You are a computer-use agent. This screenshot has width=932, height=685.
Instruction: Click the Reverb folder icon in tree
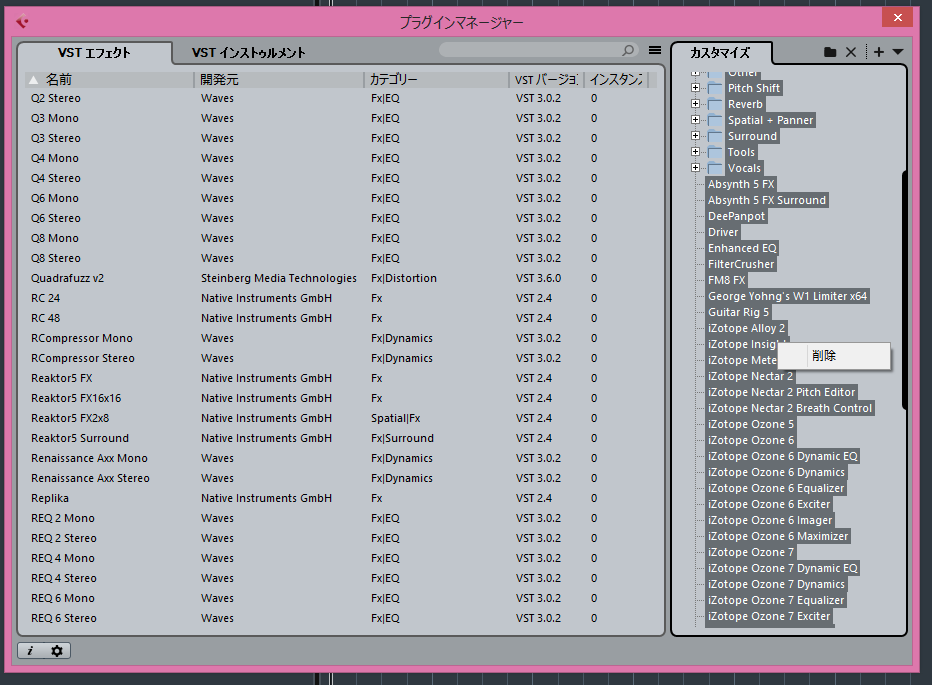715,104
